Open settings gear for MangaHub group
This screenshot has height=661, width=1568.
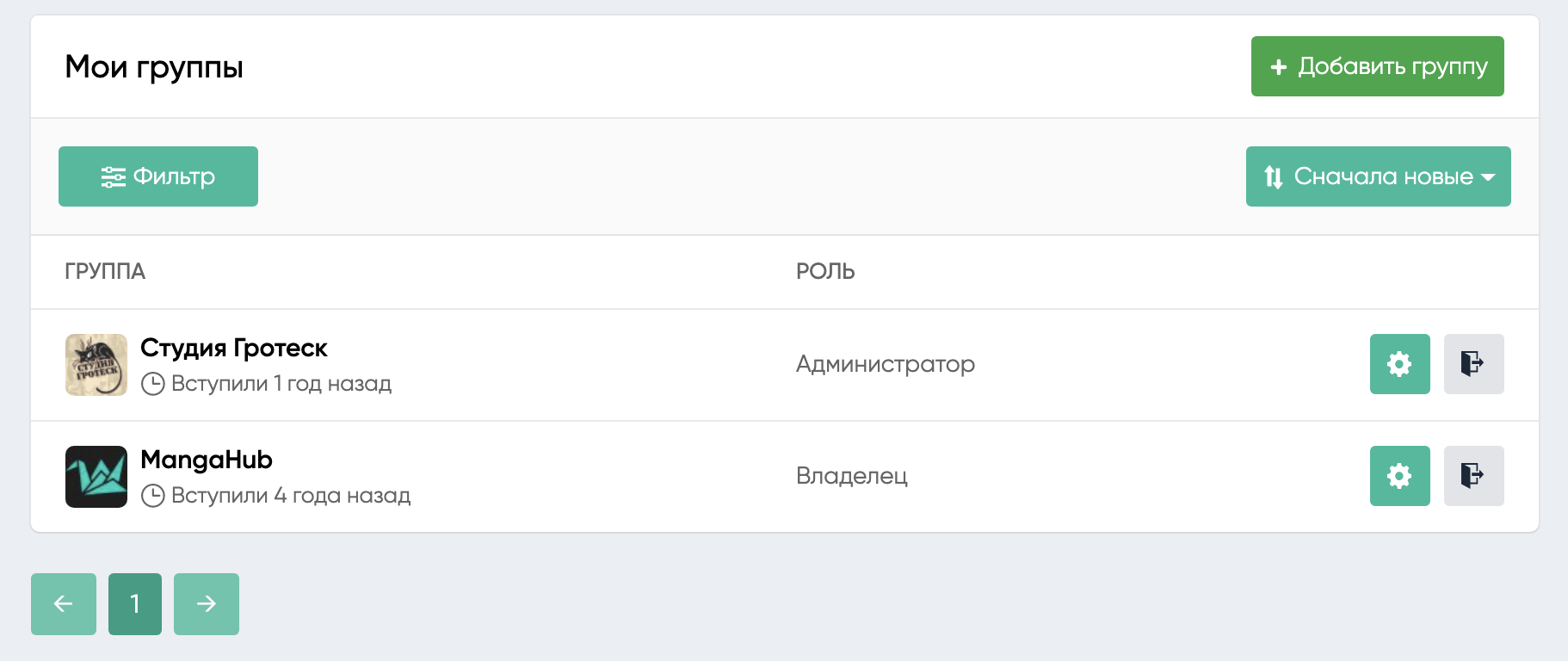[x=1399, y=476]
